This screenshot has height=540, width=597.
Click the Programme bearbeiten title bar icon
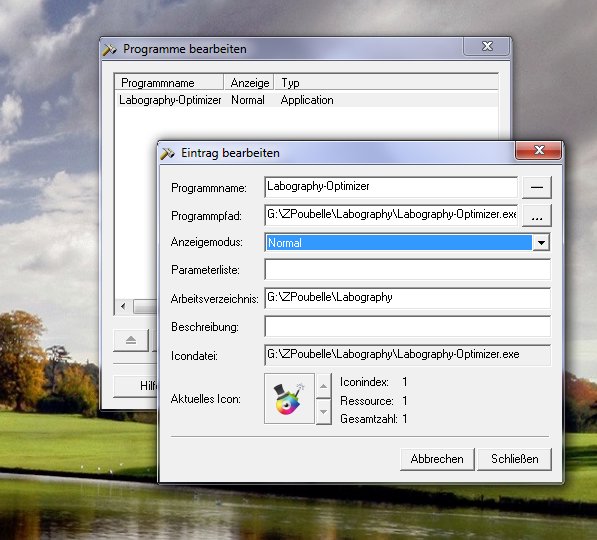pyautogui.click(x=109, y=50)
